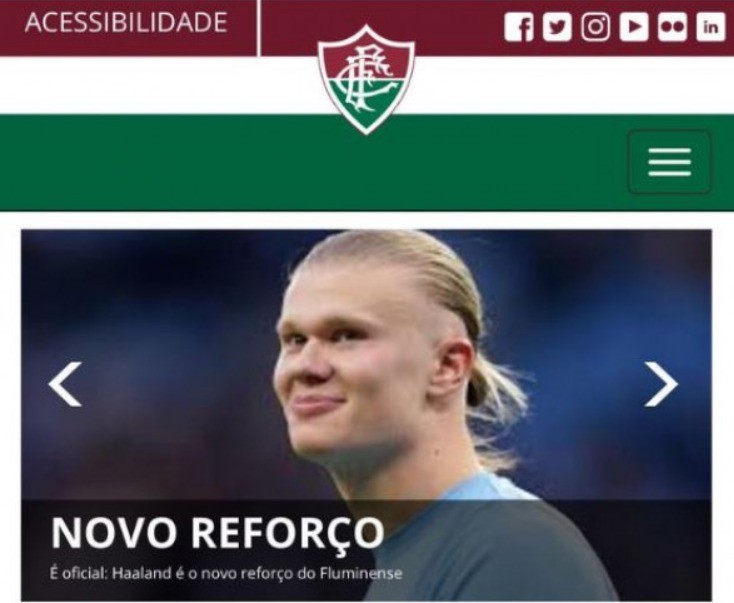Click the dark caption overlay on banner

click(x=367, y=551)
